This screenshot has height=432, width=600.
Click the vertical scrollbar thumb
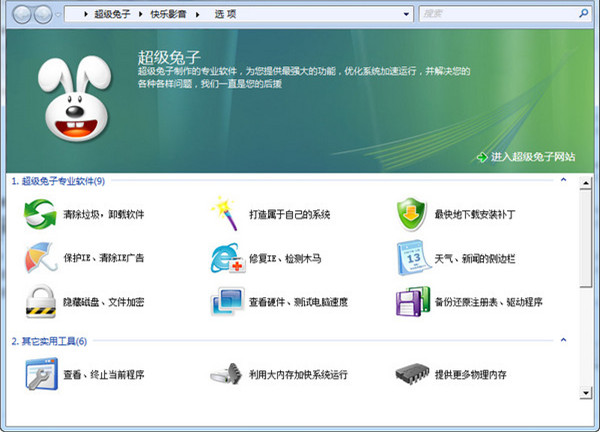[x=585, y=238]
